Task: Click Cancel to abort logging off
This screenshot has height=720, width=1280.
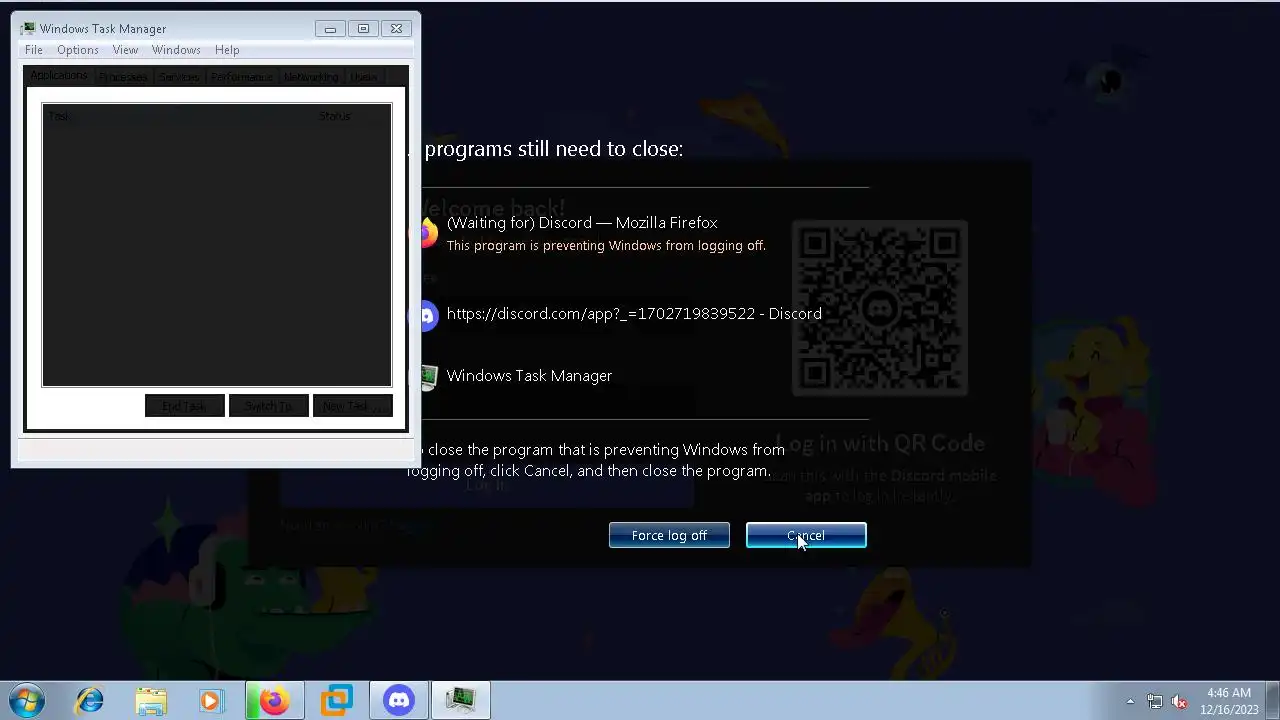Action: [x=806, y=535]
